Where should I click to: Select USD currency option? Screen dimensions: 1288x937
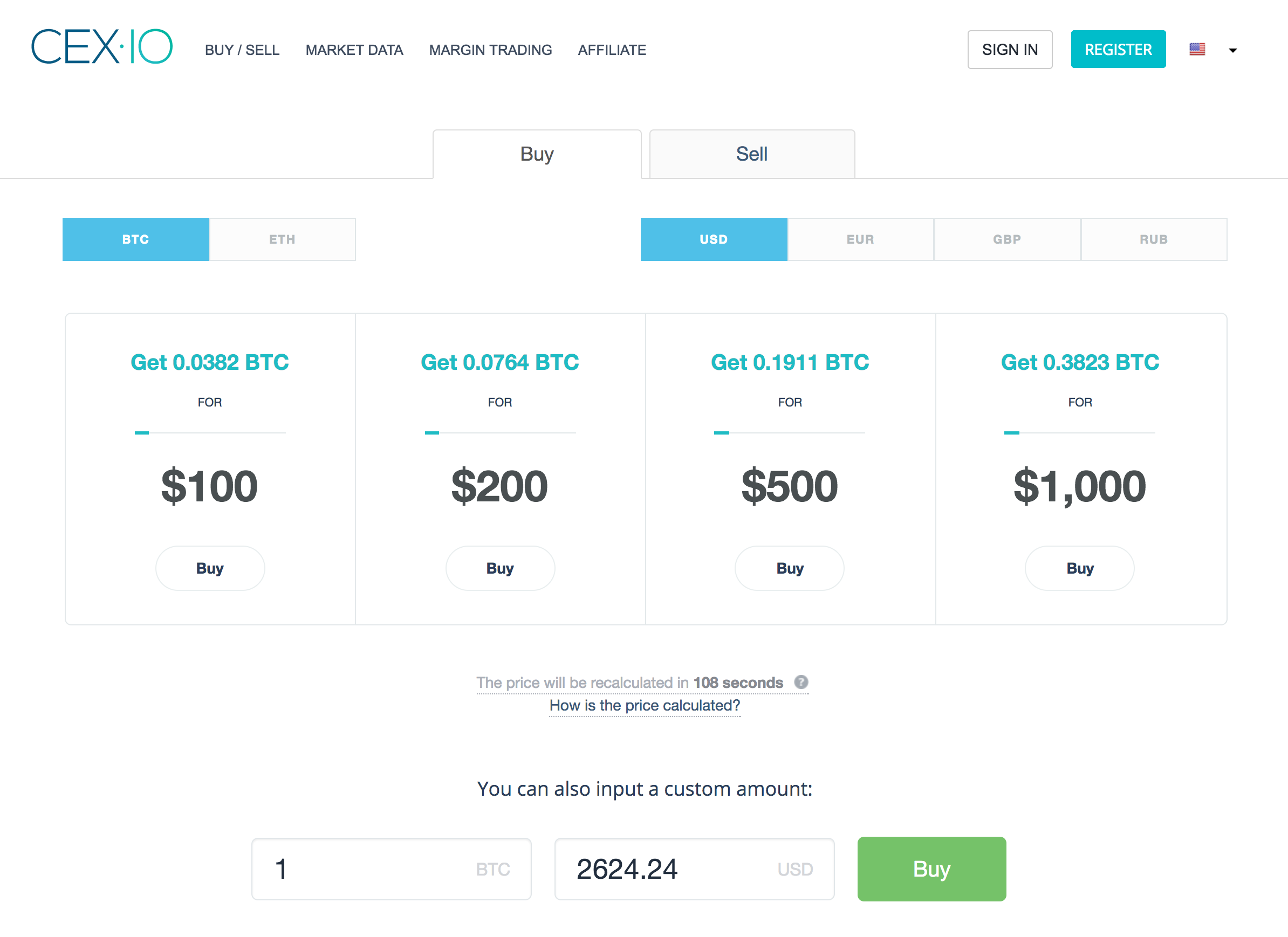pos(713,239)
